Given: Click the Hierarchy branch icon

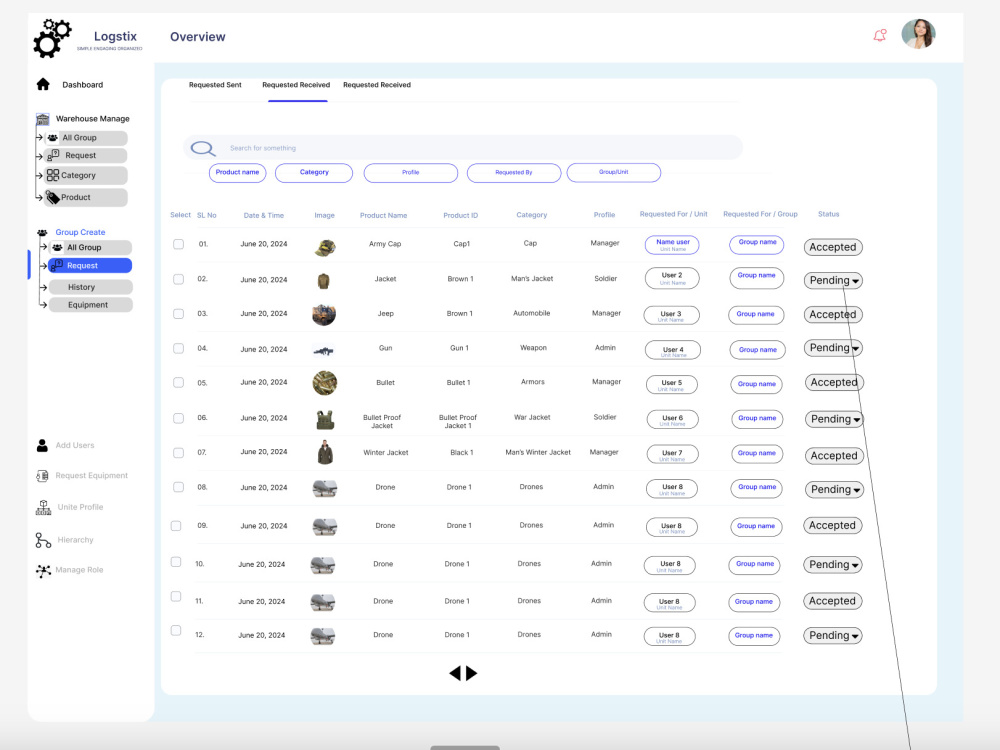Looking at the screenshot, I should tap(43, 540).
